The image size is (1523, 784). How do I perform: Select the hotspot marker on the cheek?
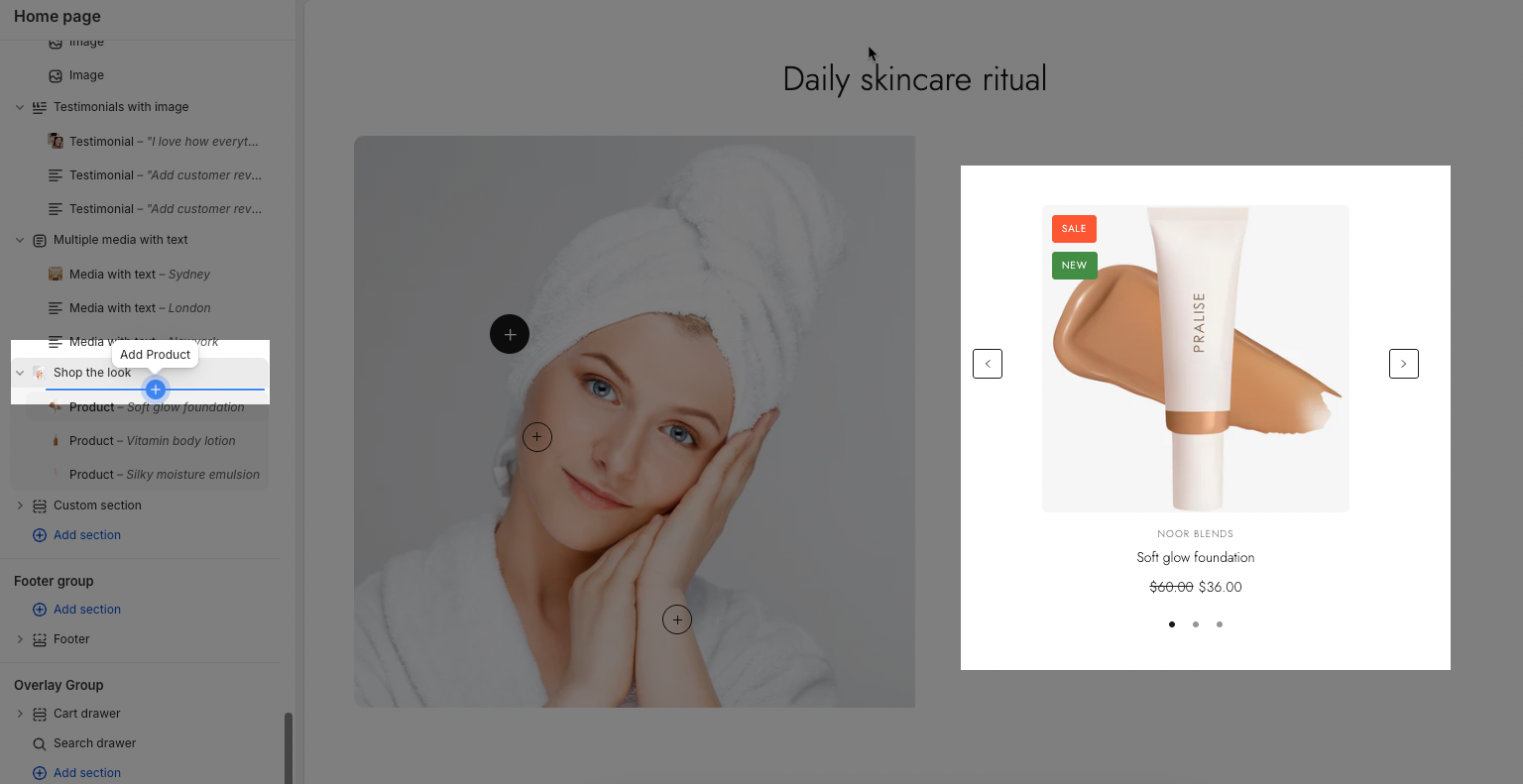click(x=537, y=437)
